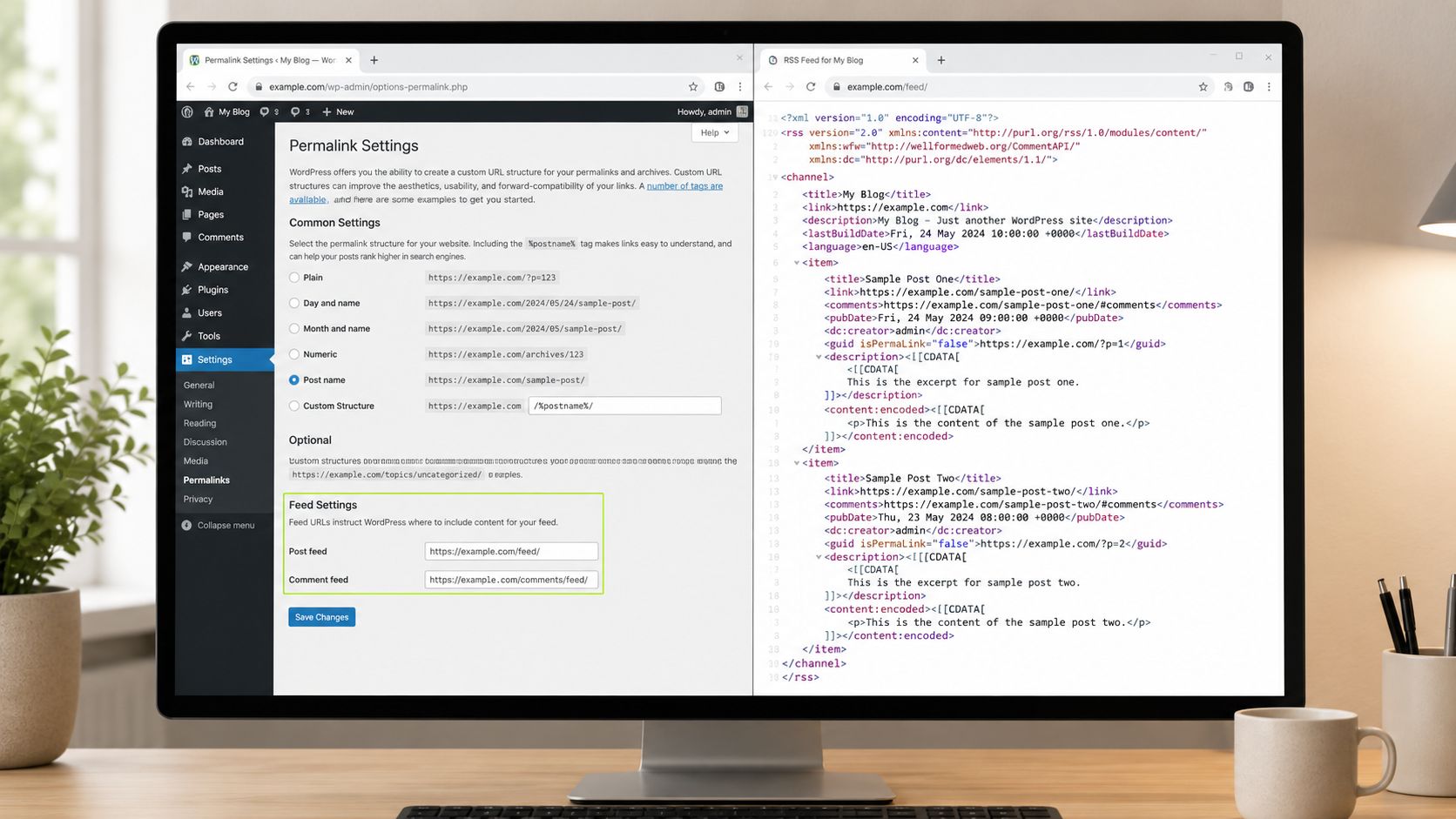Select the Numeric permalink radio button
Screen dimensions: 1456x819
294,354
